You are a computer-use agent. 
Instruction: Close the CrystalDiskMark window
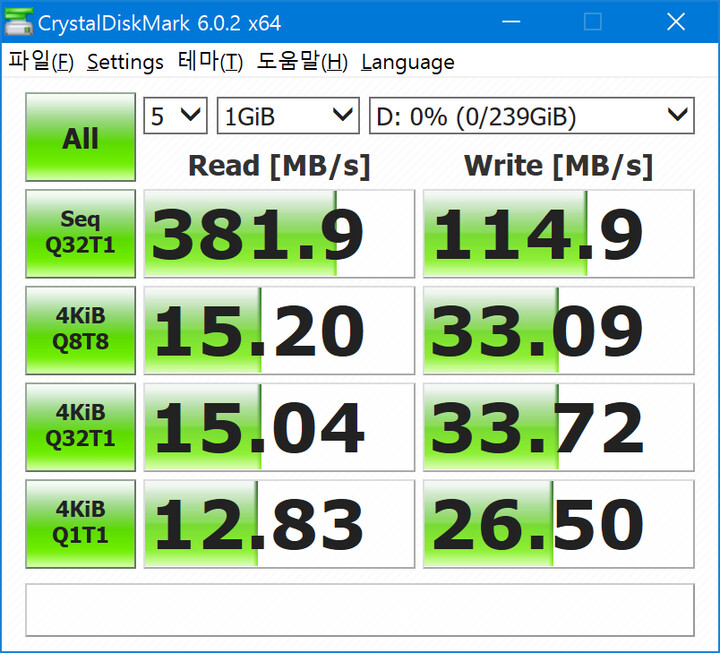(676, 22)
